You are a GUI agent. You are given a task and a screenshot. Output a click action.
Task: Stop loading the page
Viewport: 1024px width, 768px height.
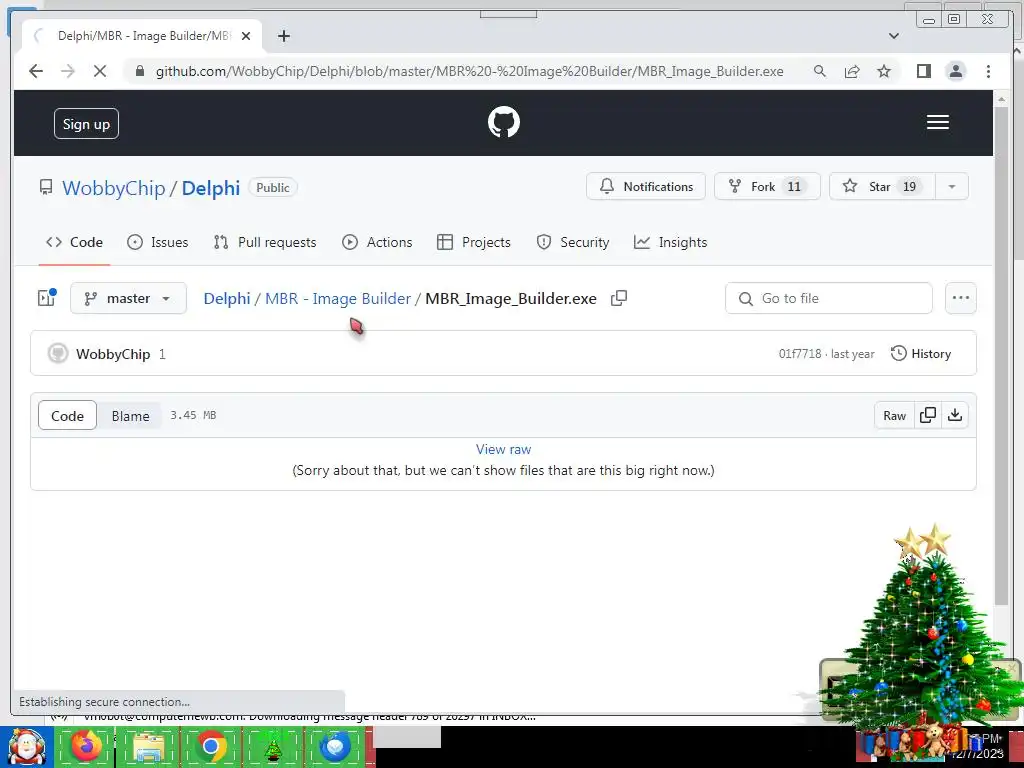click(x=99, y=71)
